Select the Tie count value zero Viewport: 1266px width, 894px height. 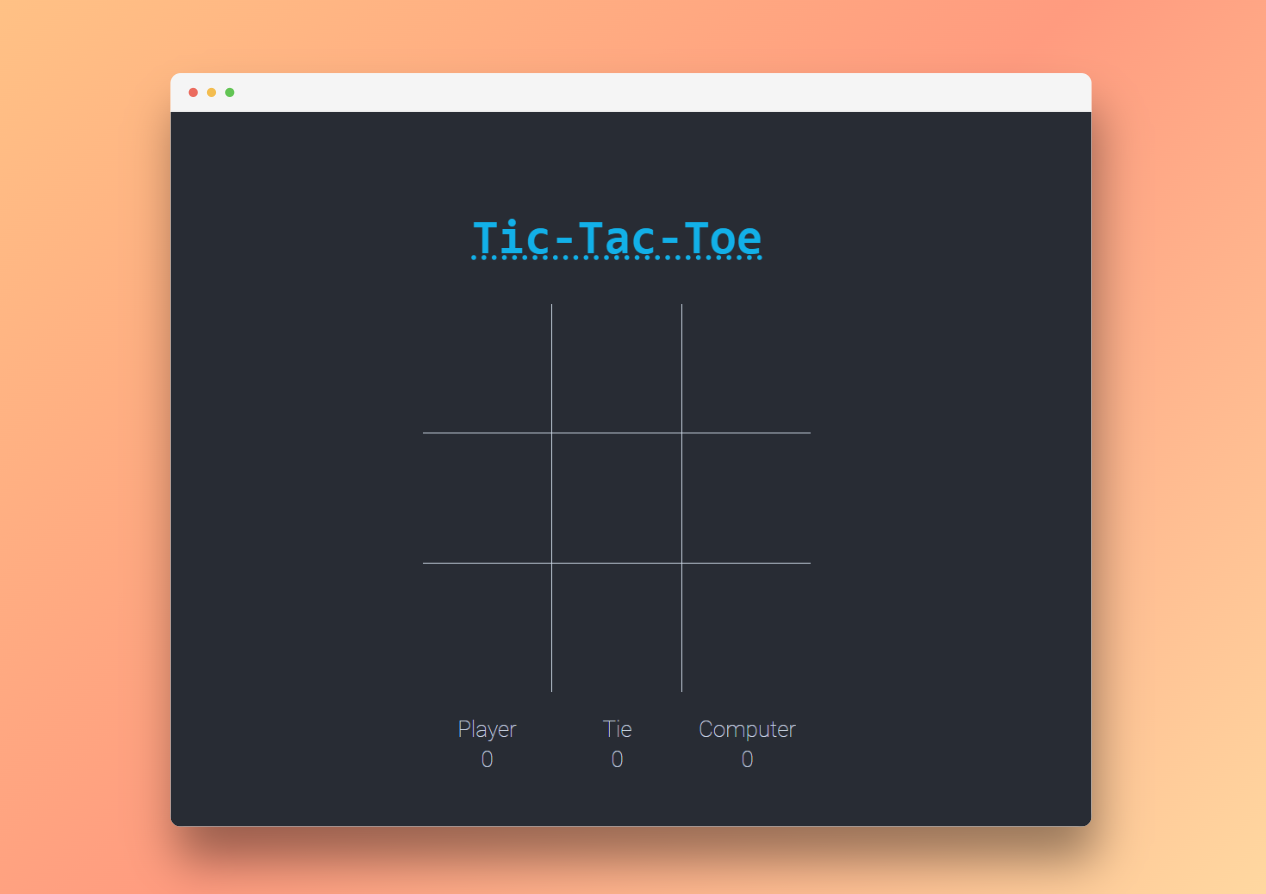pyautogui.click(x=617, y=760)
